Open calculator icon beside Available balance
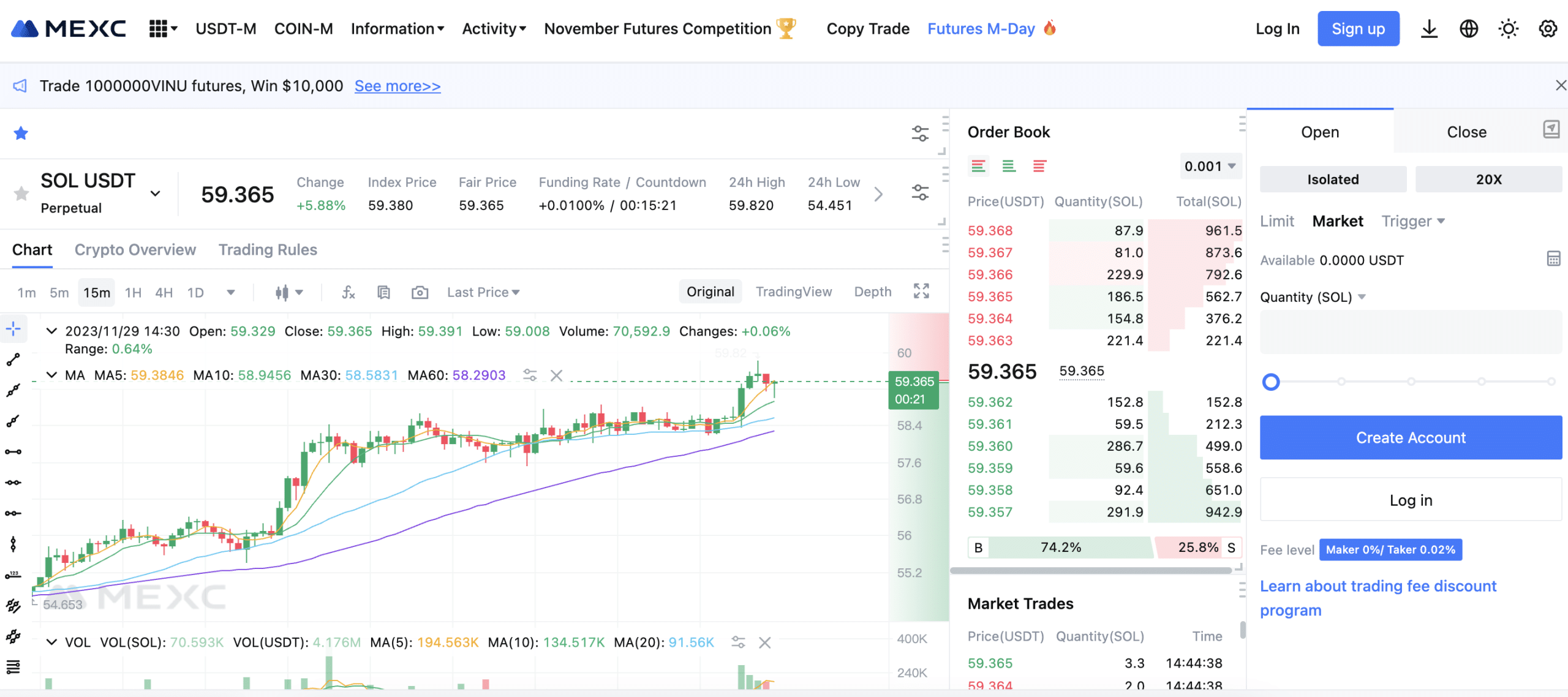The image size is (1568, 697). (x=1553, y=259)
